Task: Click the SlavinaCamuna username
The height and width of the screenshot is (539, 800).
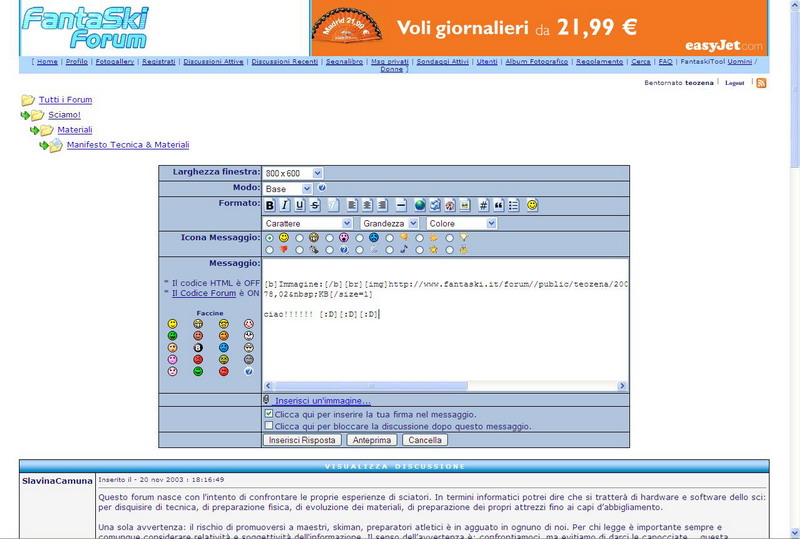Action: 57,481
